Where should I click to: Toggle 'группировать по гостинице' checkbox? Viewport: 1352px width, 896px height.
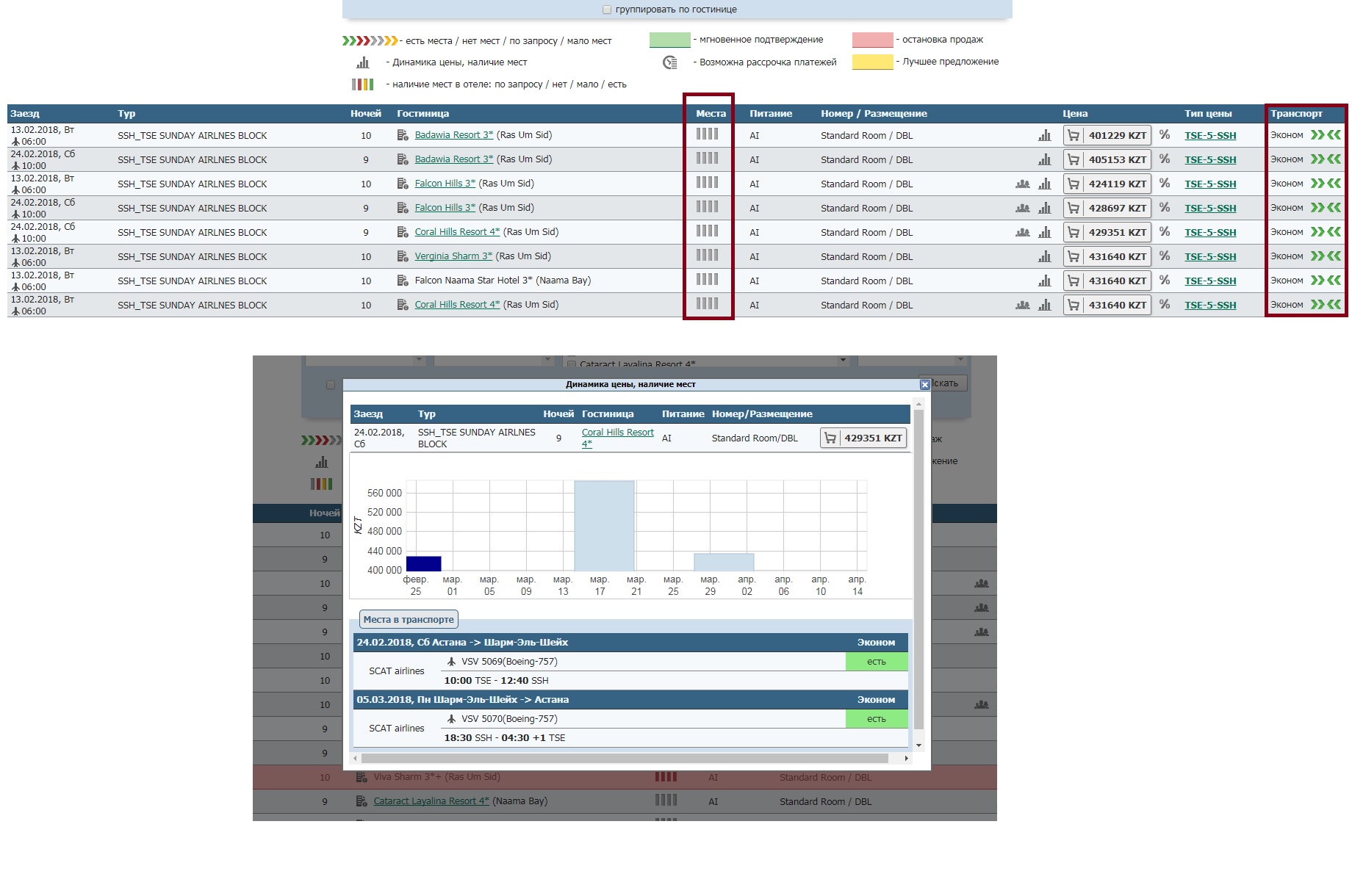607,10
